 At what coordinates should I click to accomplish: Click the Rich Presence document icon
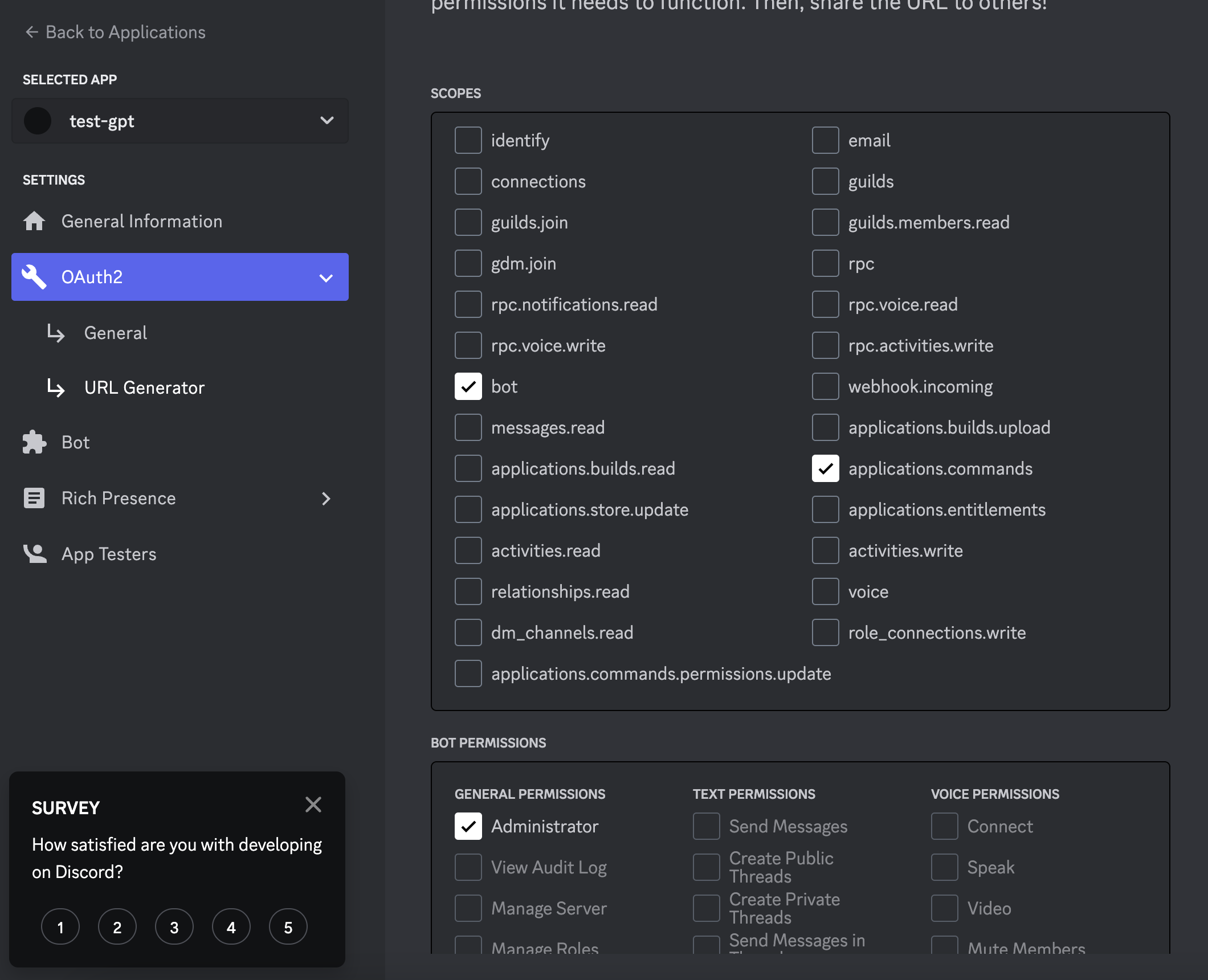(x=34, y=498)
